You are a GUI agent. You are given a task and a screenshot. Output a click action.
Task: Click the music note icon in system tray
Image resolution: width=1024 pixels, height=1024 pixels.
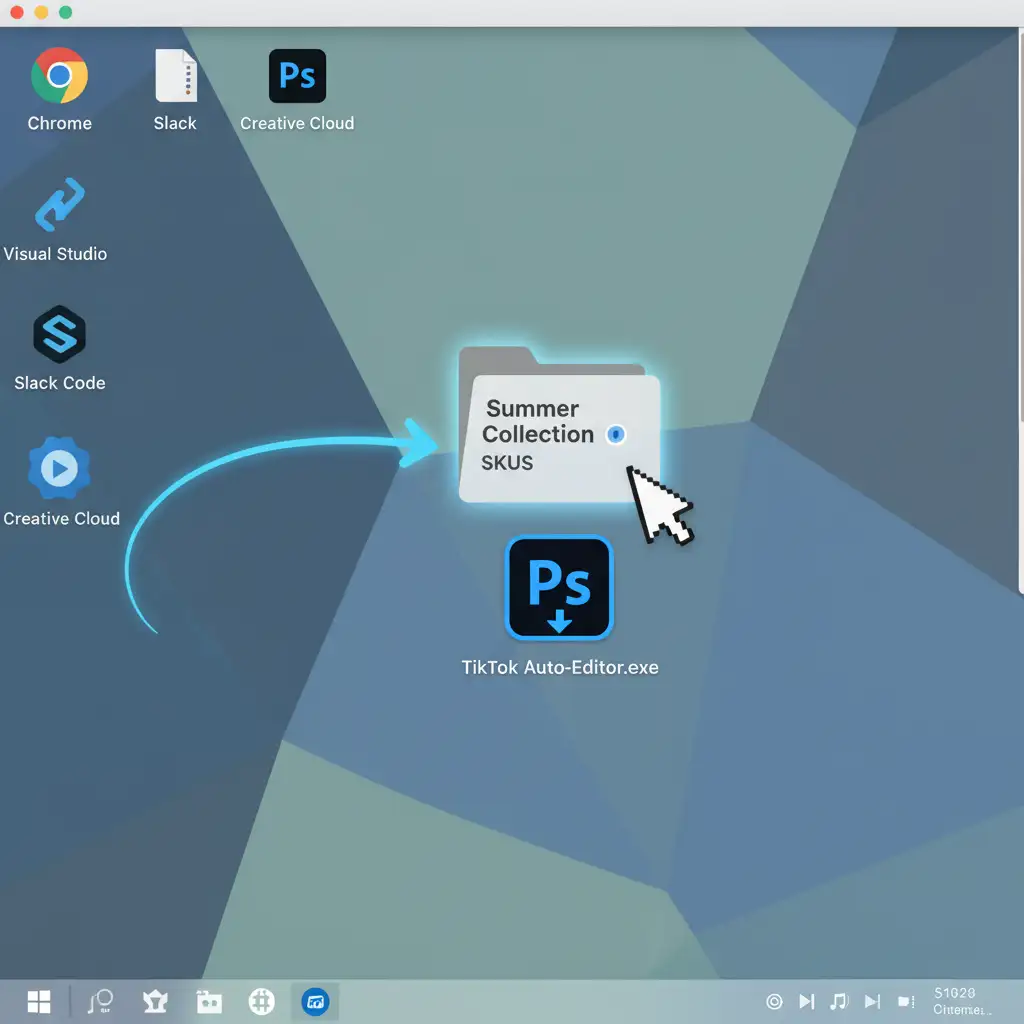(x=839, y=1001)
